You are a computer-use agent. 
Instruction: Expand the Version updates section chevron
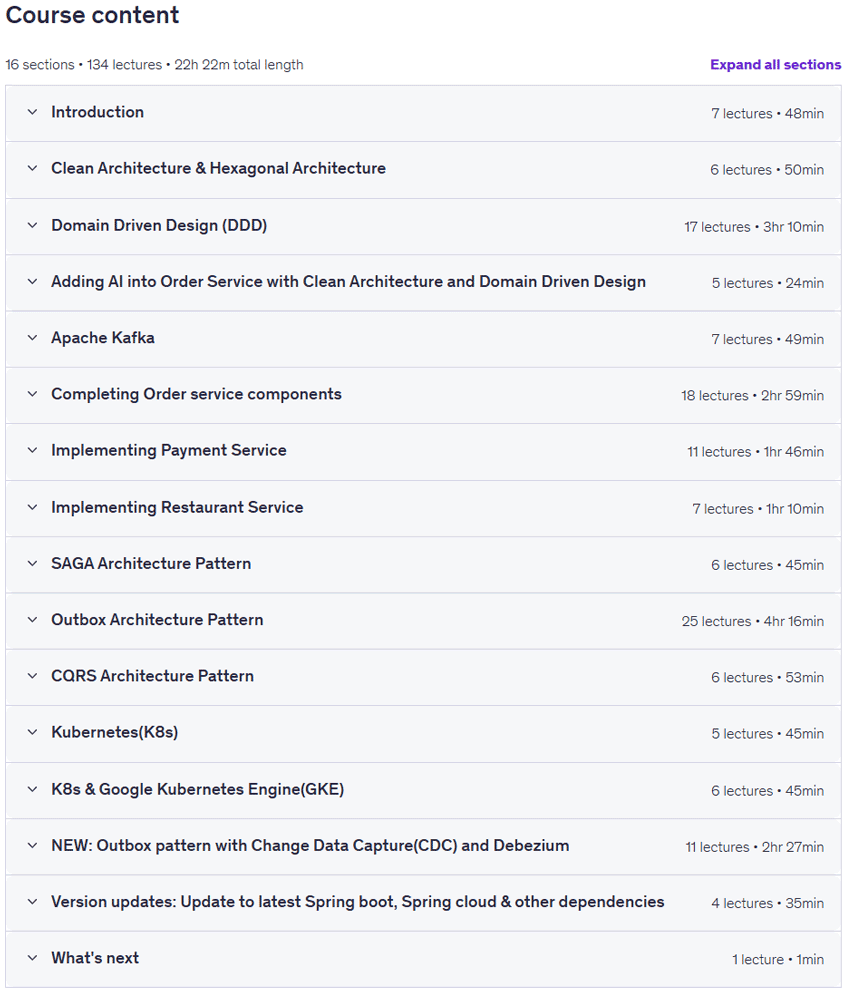pyautogui.click(x=32, y=902)
